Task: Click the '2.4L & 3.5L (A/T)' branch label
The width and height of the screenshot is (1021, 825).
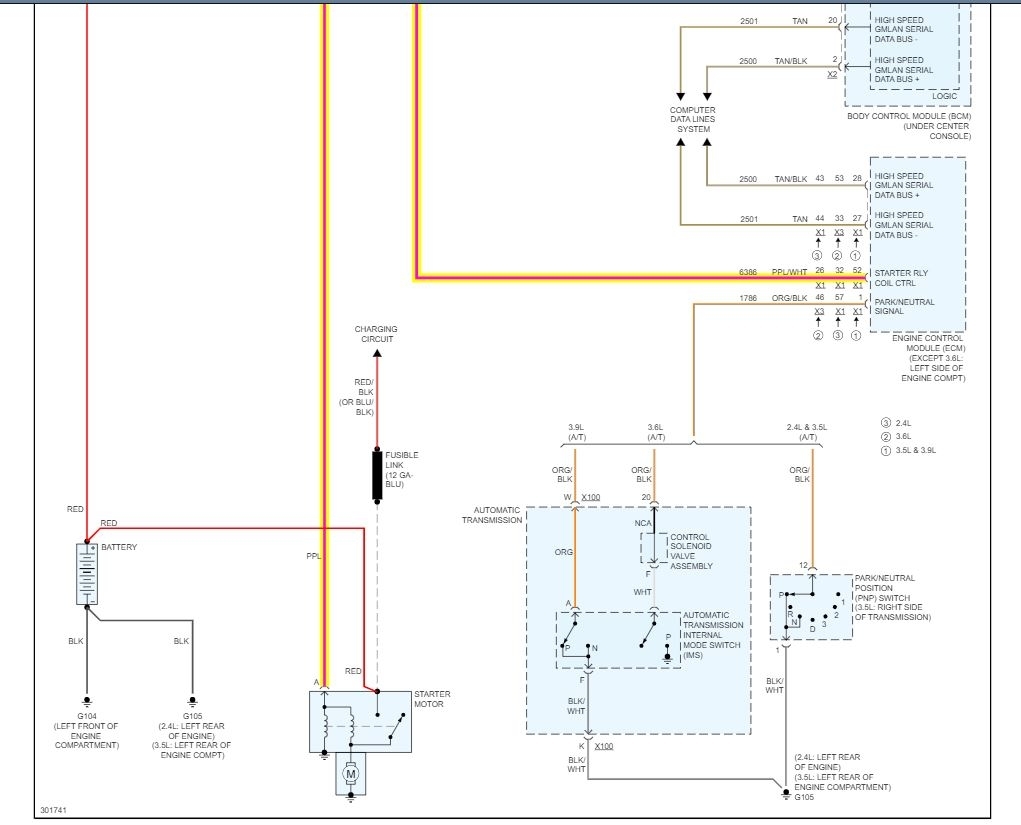Action: pyautogui.click(x=807, y=432)
